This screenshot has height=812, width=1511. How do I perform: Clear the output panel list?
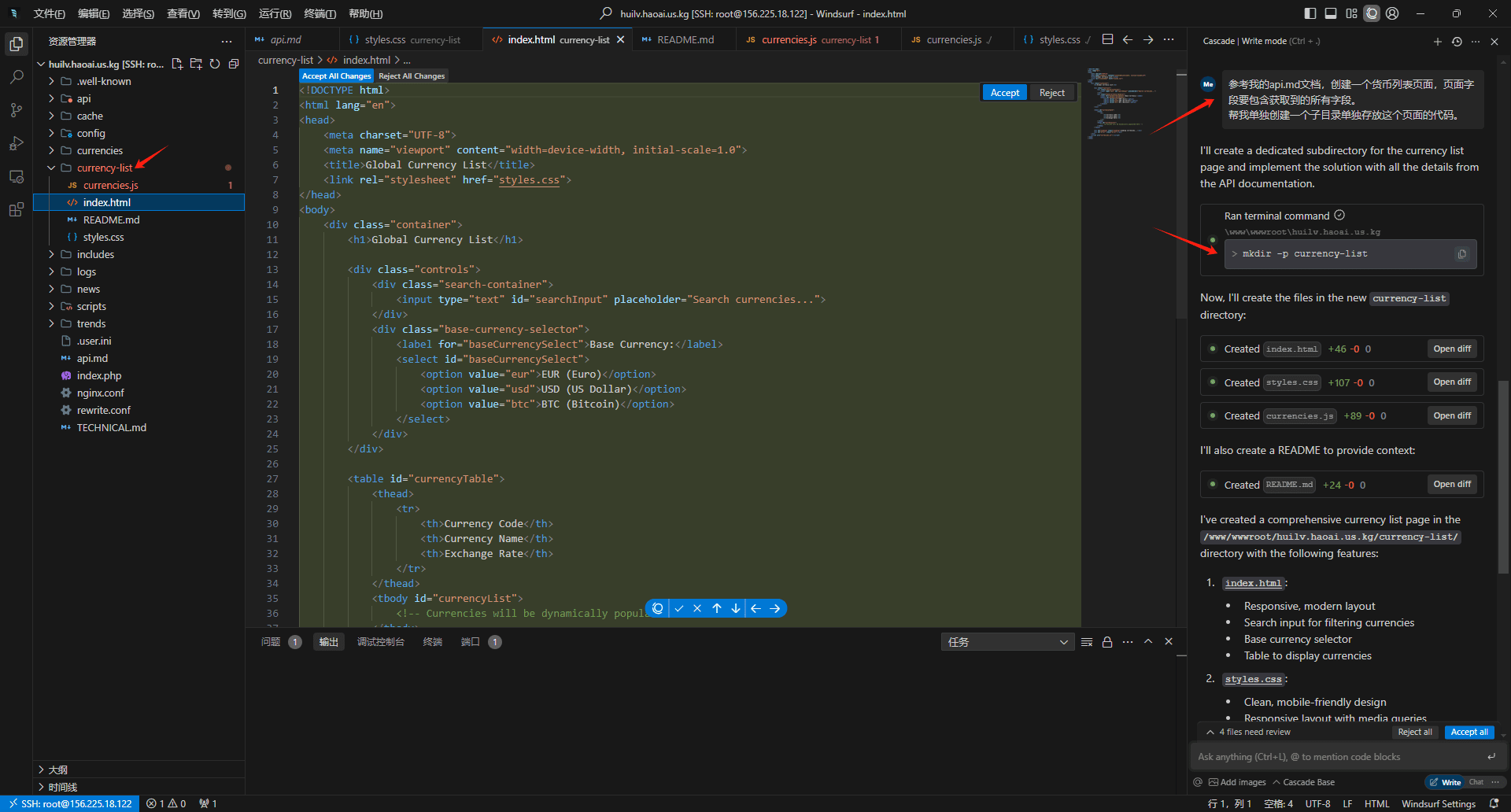pyautogui.click(x=1087, y=642)
